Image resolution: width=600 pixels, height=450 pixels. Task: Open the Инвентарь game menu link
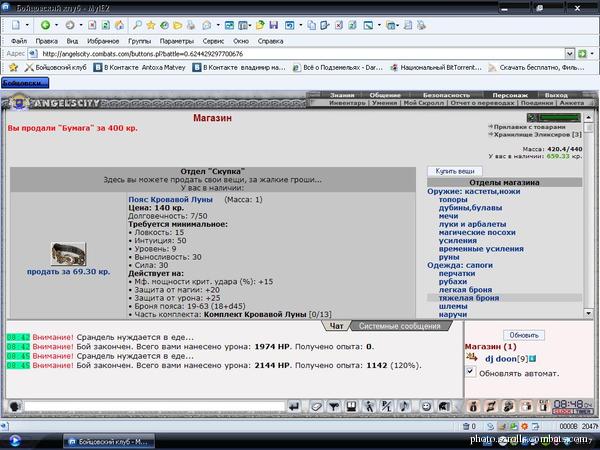pos(347,103)
